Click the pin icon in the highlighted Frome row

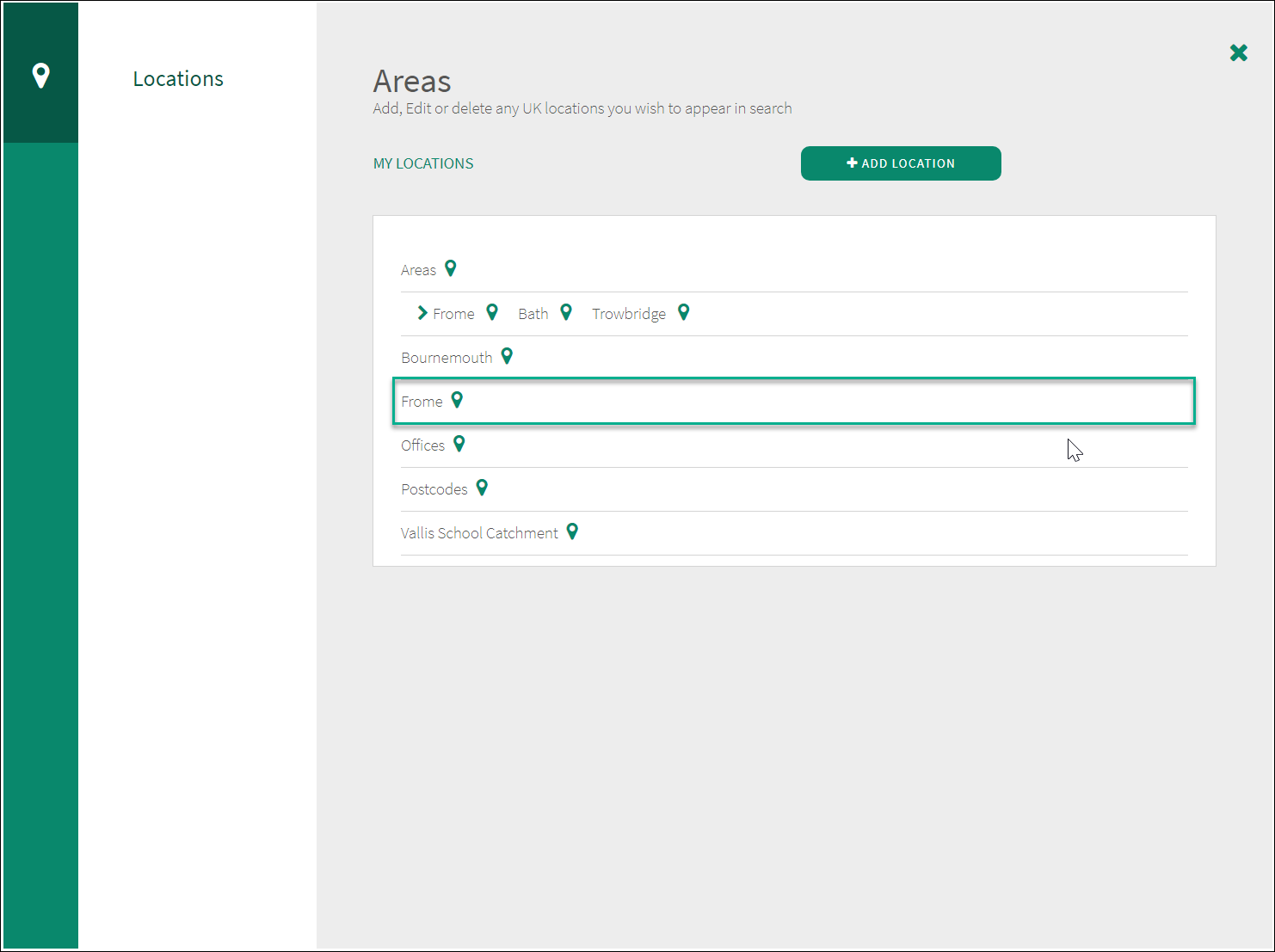click(457, 400)
